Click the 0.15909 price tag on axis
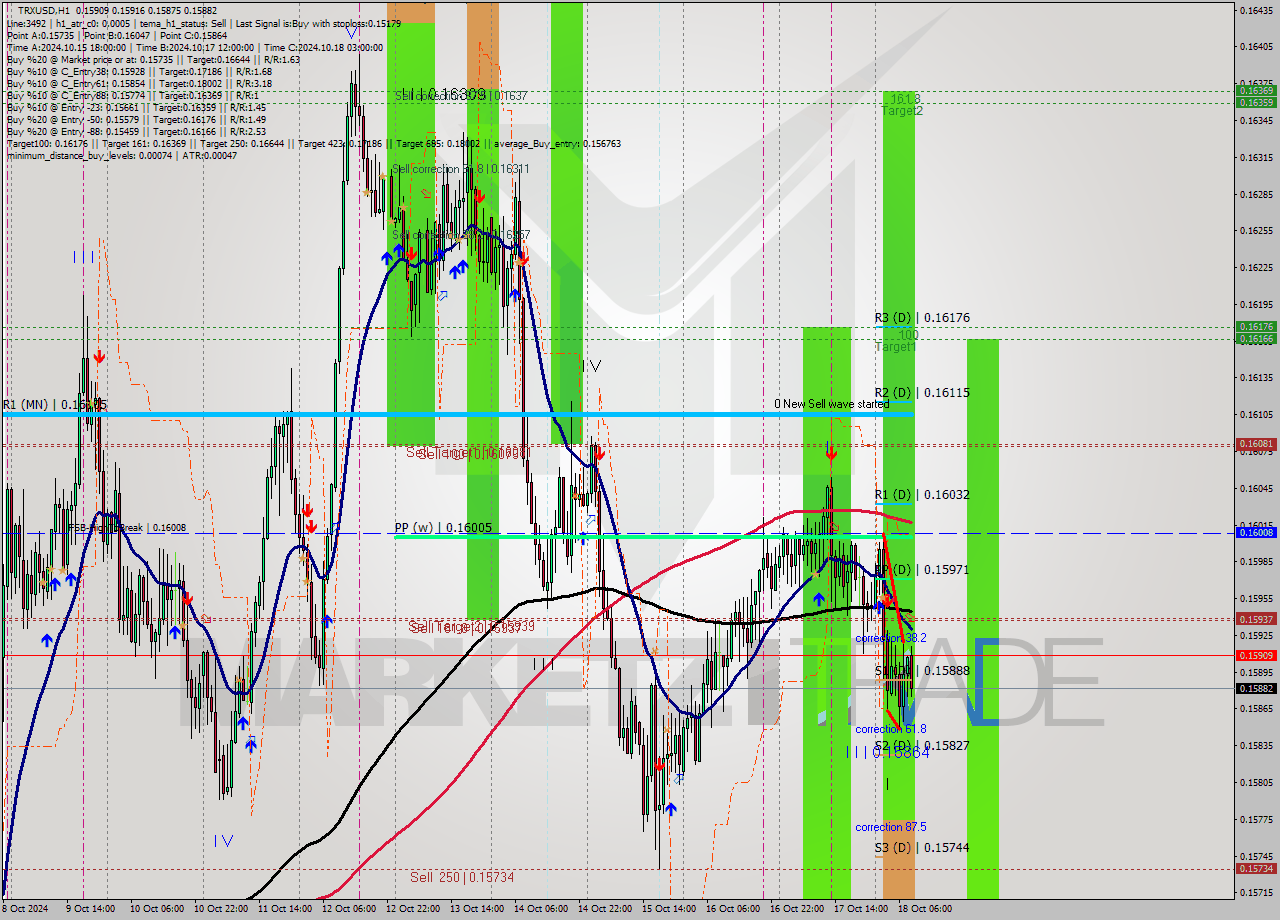Screen dimensions: 1280x920 point(1256,656)
